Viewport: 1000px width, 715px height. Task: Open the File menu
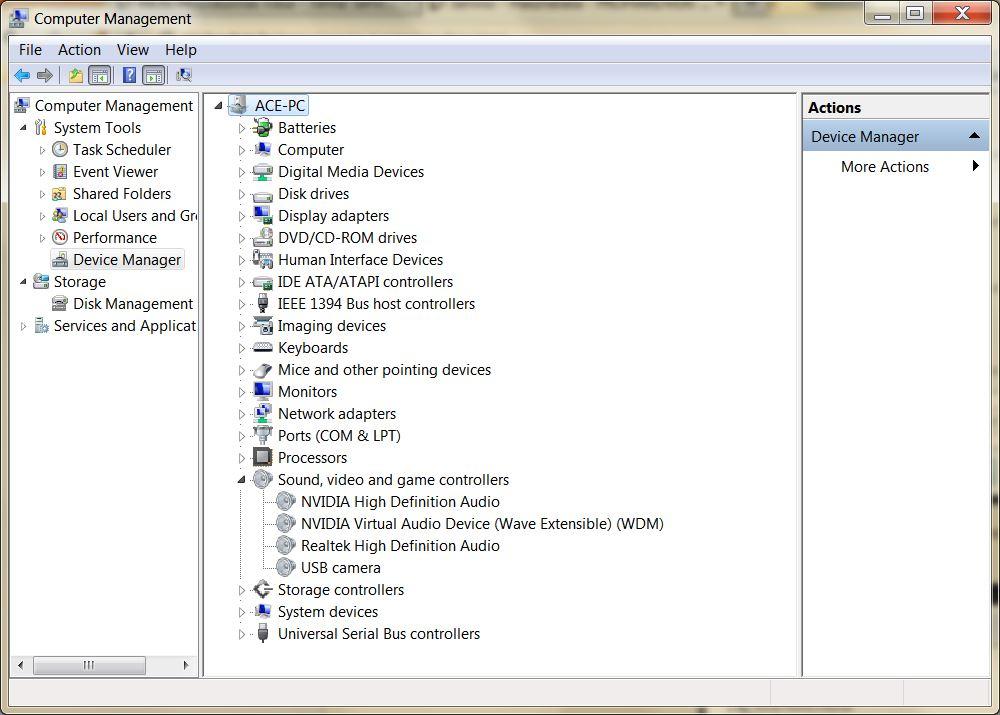(x=30, y=50)
